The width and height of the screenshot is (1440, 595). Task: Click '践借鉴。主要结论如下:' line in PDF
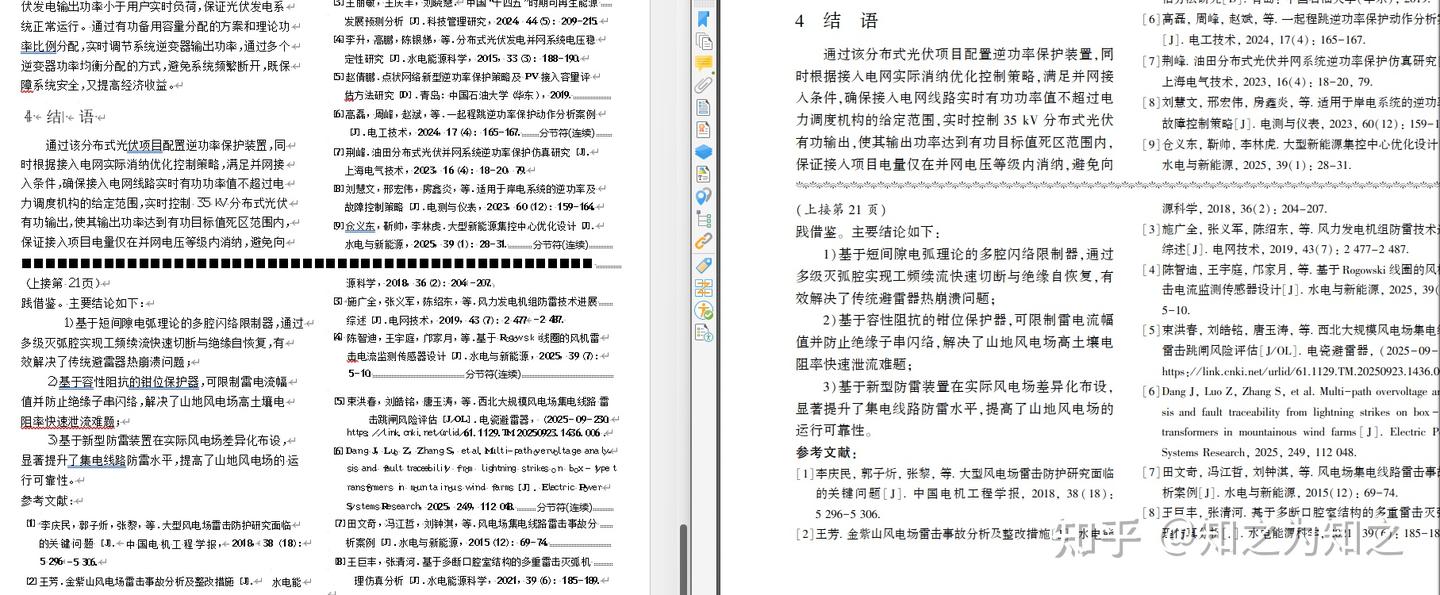click(868, 231)
